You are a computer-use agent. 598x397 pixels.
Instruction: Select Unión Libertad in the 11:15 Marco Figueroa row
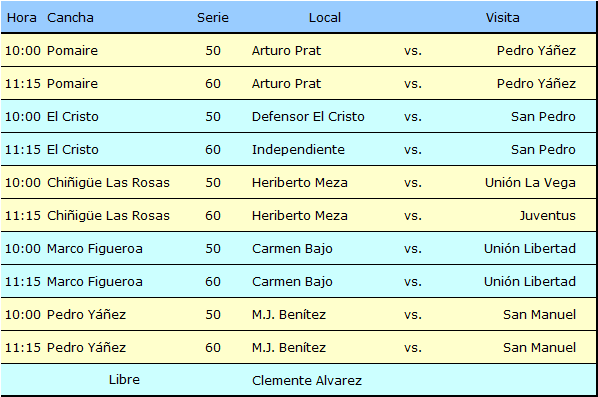[530, 281]
